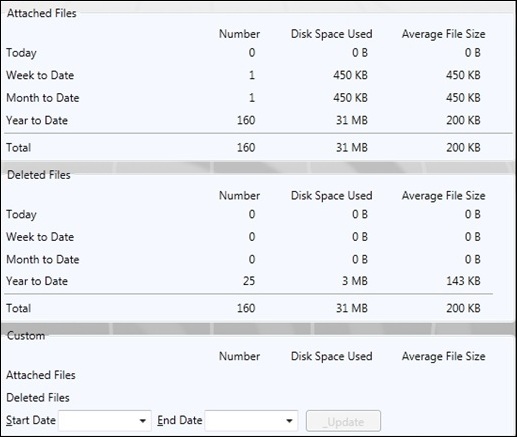Click Custom Average File Size header
This screenshot has height=437, width=517.
pyautogui.click(x=443, y=356)
